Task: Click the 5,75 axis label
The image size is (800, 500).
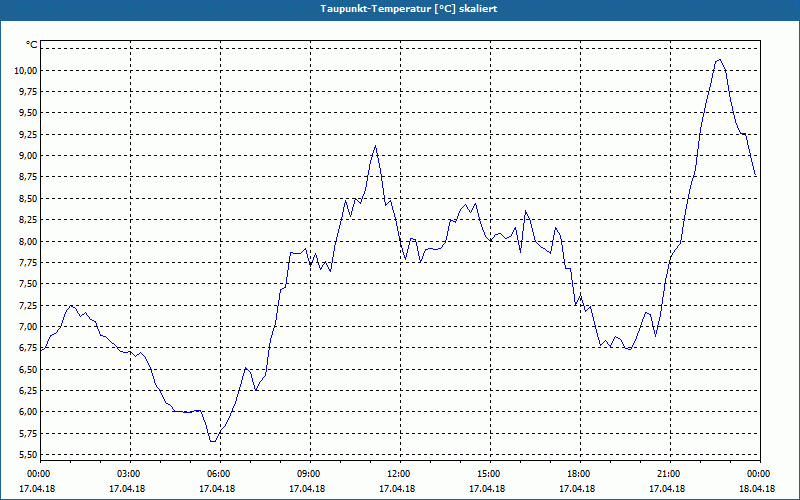Action: tap(27, 434)
